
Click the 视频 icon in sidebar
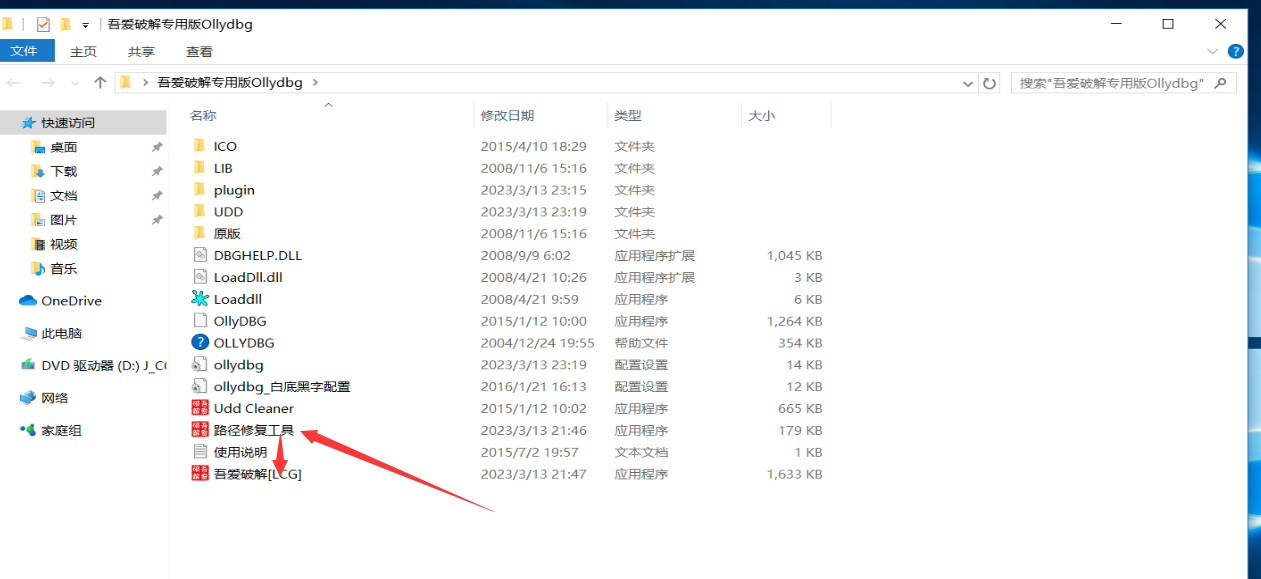(38, 244)
